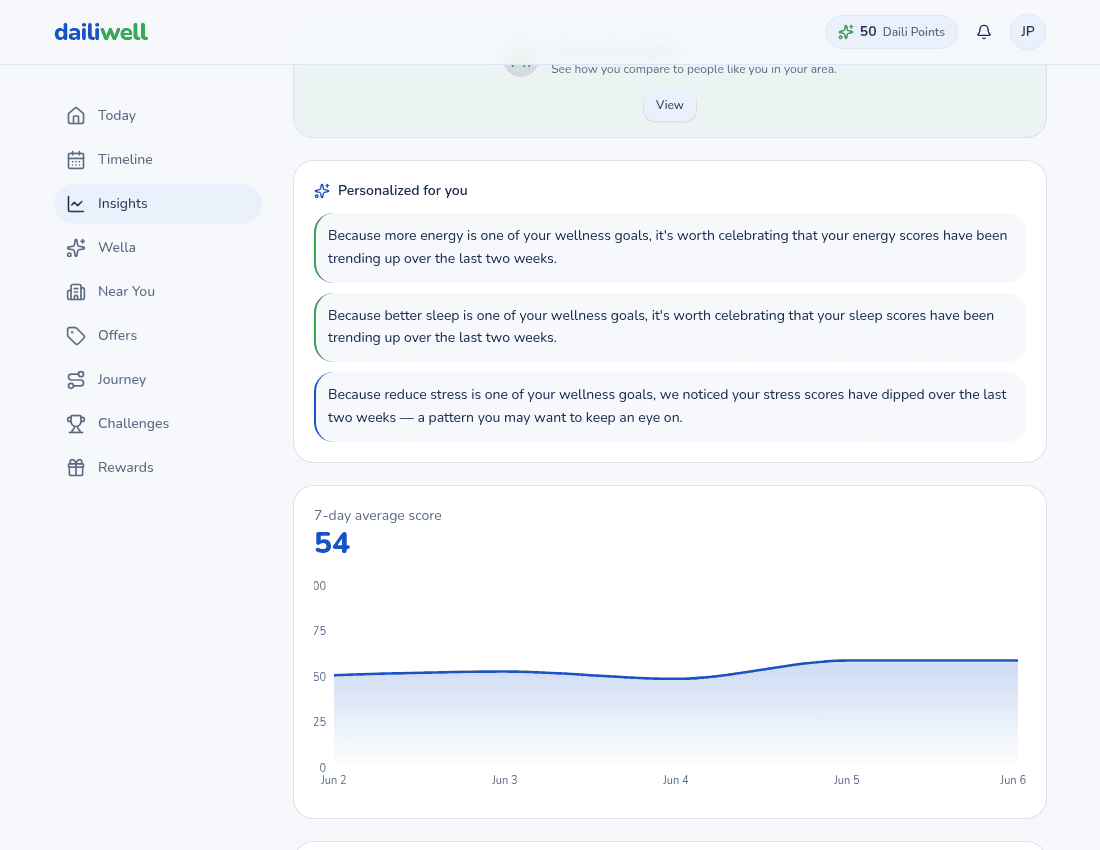Image resolution: width=1100 pixels, height=850 pixels.
Task: Go to Challenges
Action: pyautogui.click(x=158, y=424)
